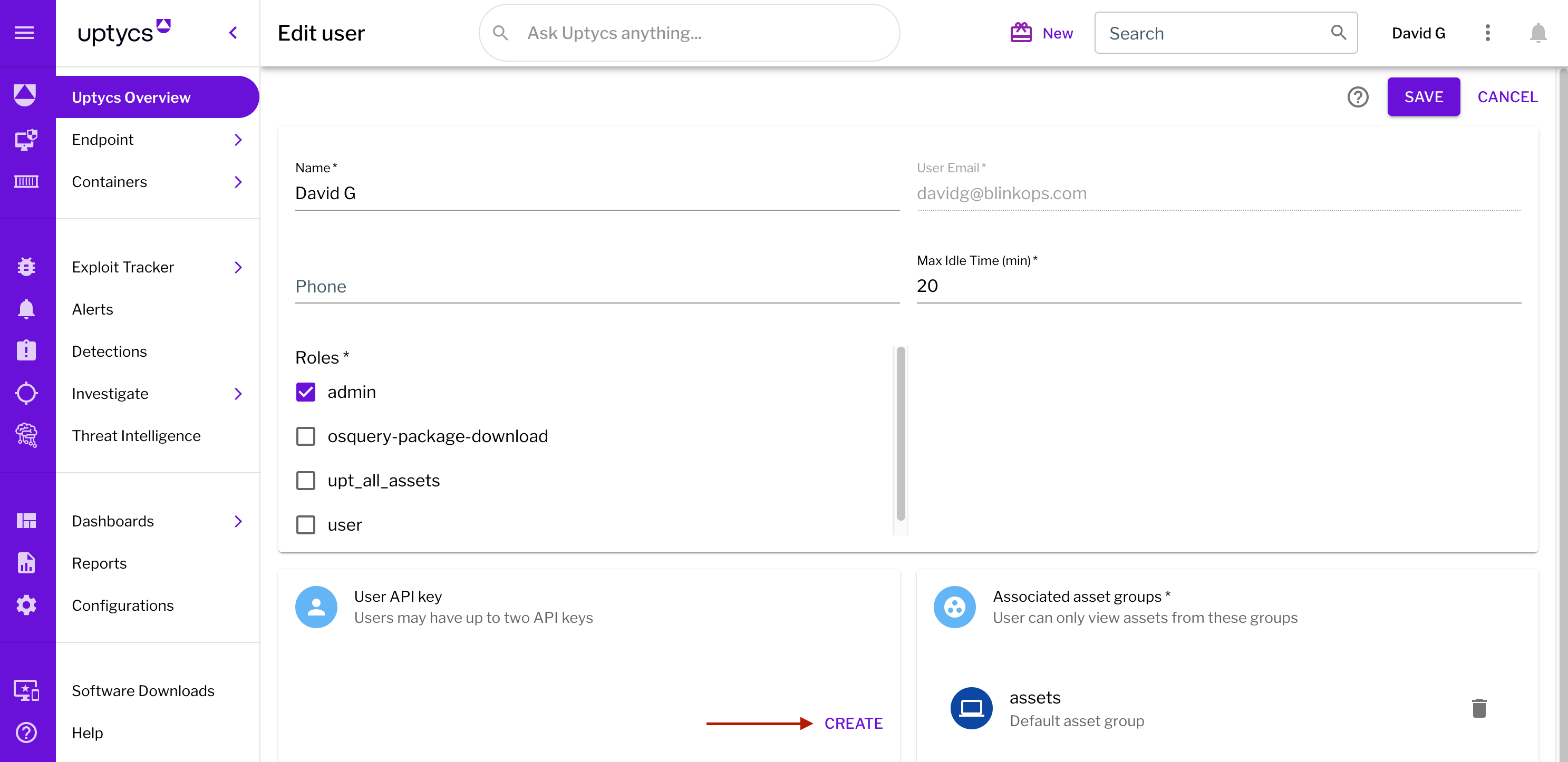This screenshot has width=1568, height=762.
Task: Expand the Investigate menu arrow
Action: pos(238,394)
